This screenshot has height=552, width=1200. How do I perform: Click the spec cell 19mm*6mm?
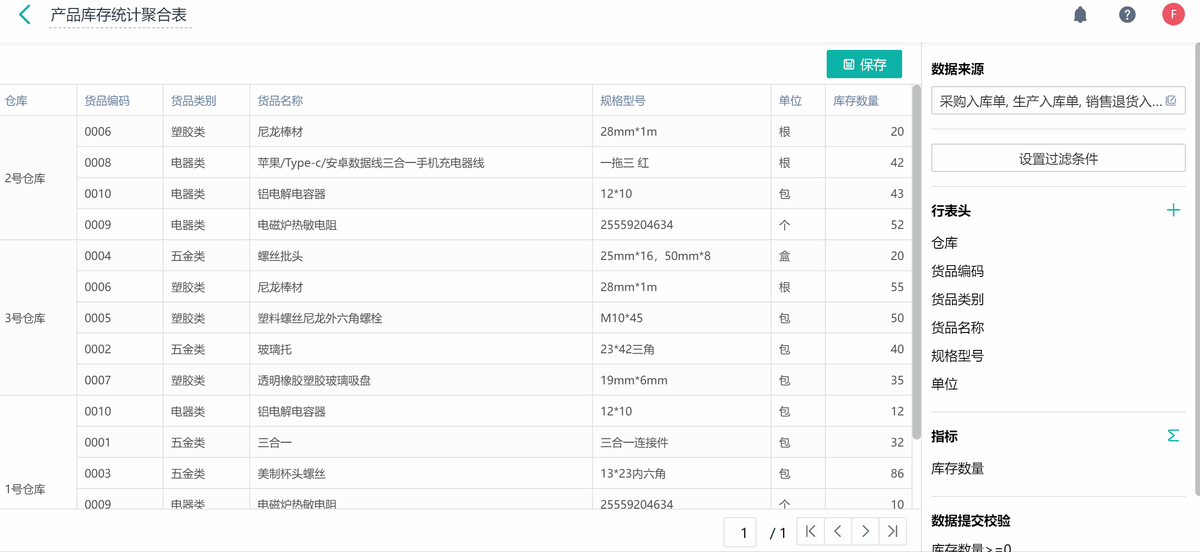682,380
